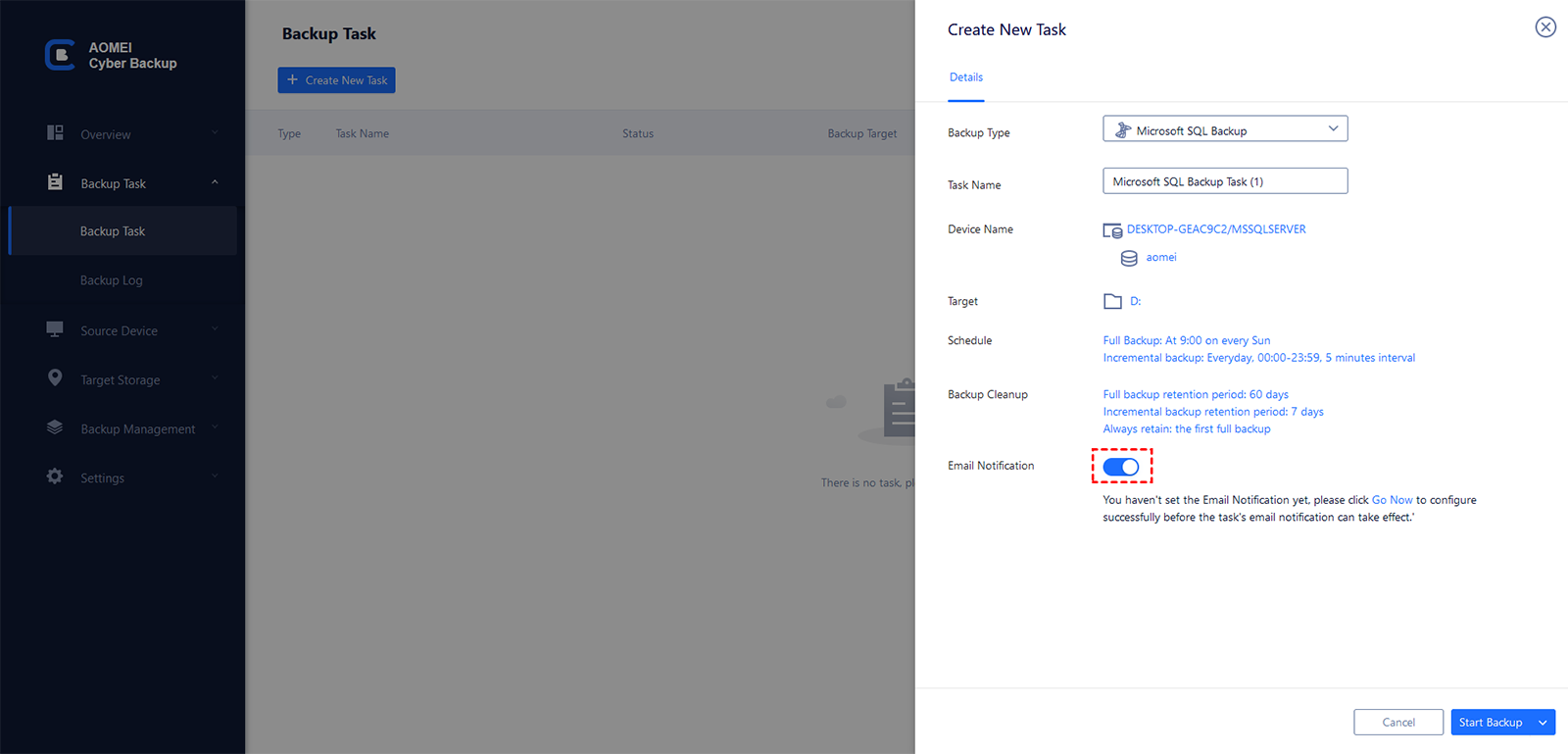Click the aomei database link
Viewport: 1568px width, 754px height.
click(1161, 257)
